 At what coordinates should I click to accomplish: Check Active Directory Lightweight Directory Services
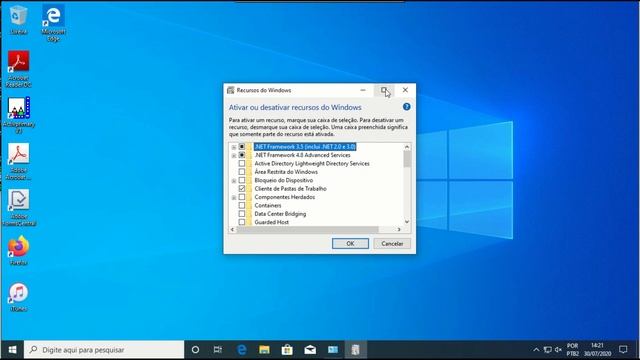pyautogui.click(x=242, y=163)
